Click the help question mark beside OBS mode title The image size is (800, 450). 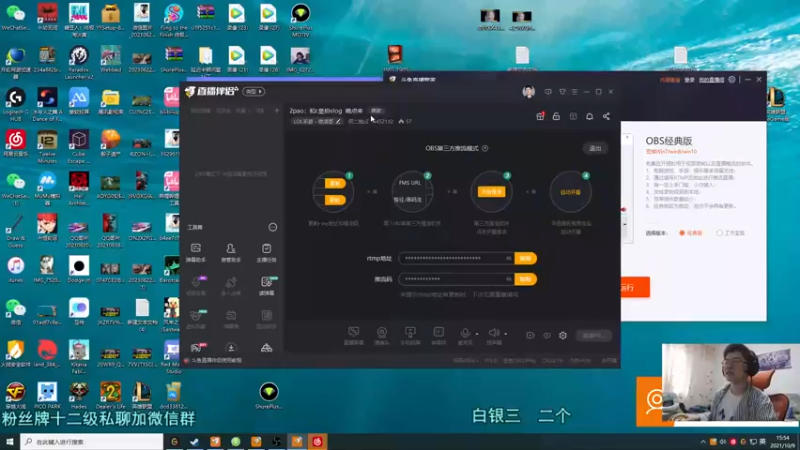click(x=485, y=148)
